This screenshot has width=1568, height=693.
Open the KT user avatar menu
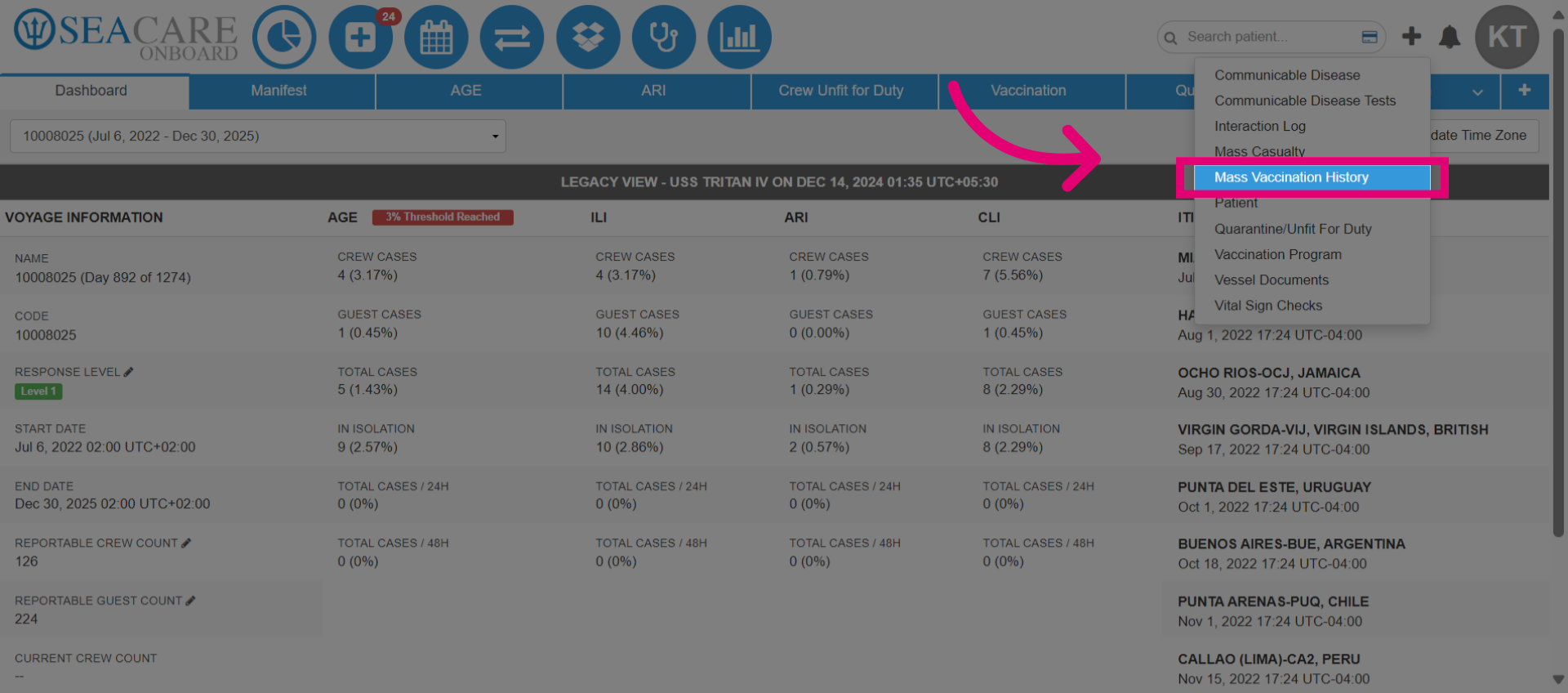1507,37
